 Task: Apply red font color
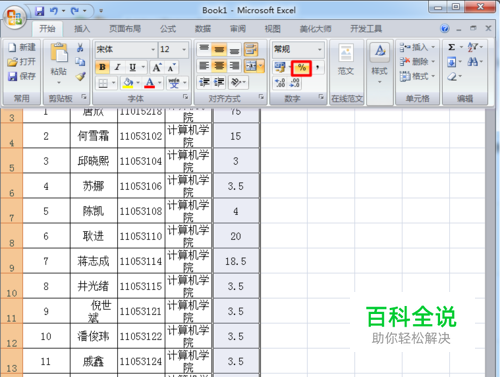pos(150,83)
